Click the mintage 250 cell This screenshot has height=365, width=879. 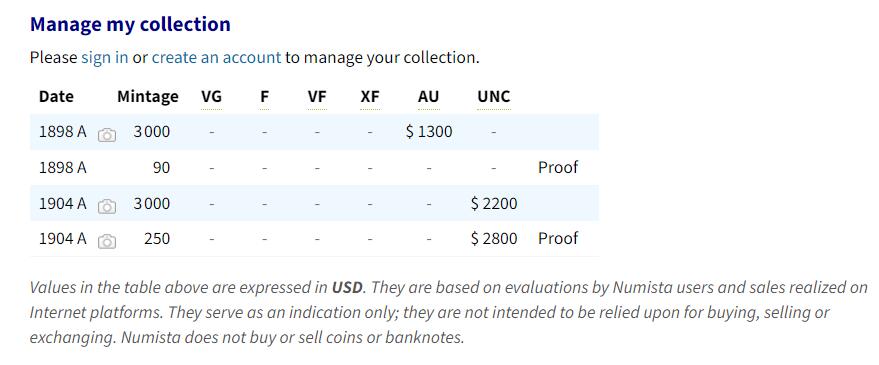pos(157,238)
